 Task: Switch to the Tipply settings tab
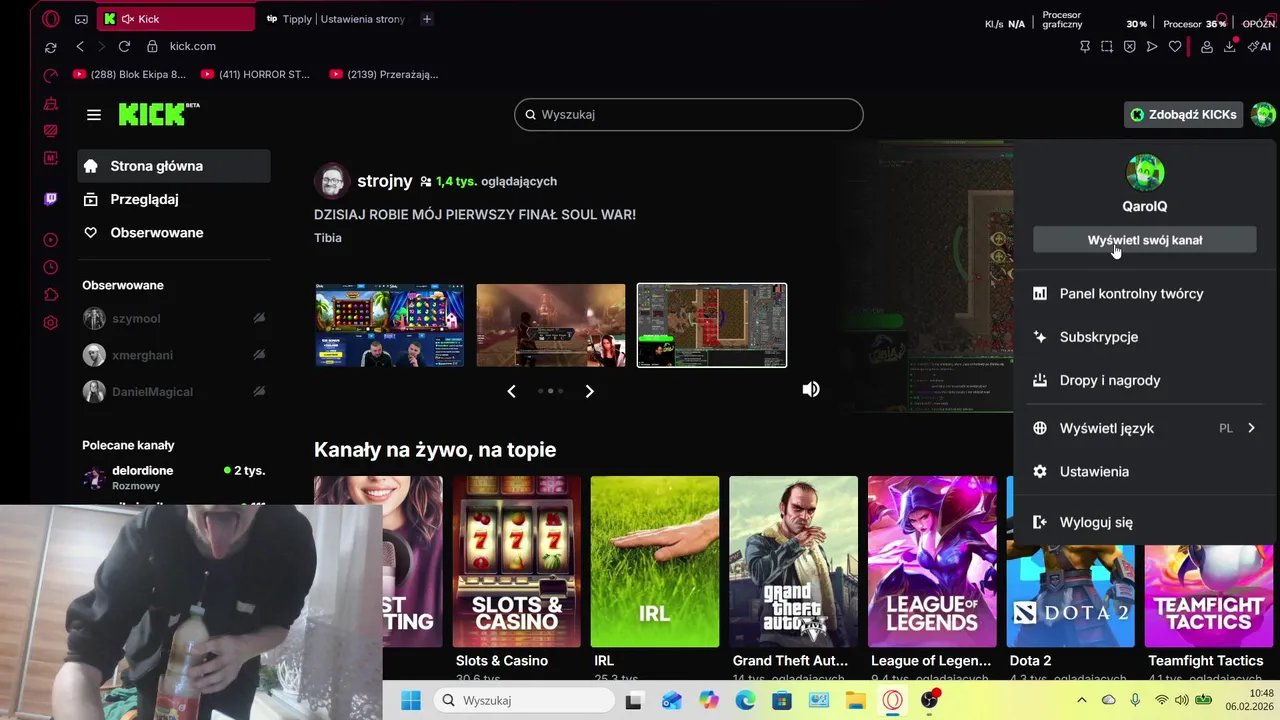[336, 19]
